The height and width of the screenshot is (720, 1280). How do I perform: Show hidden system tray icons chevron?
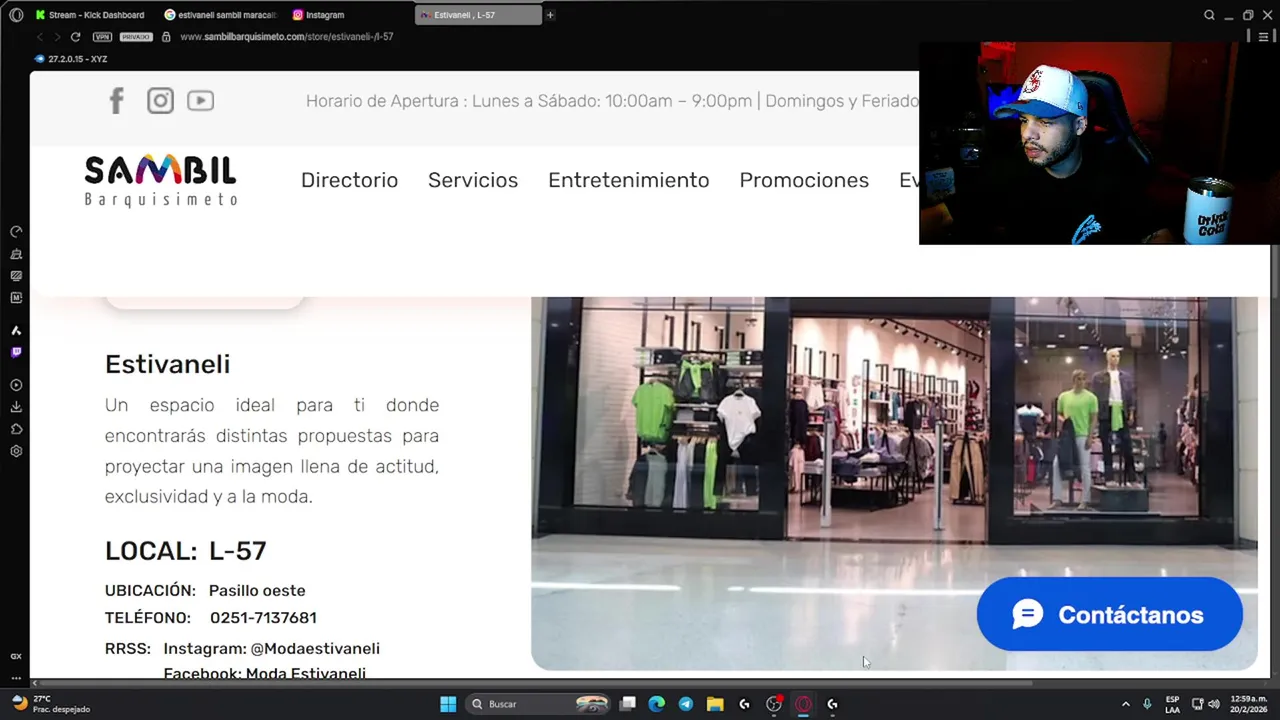tap(1125, 704)
